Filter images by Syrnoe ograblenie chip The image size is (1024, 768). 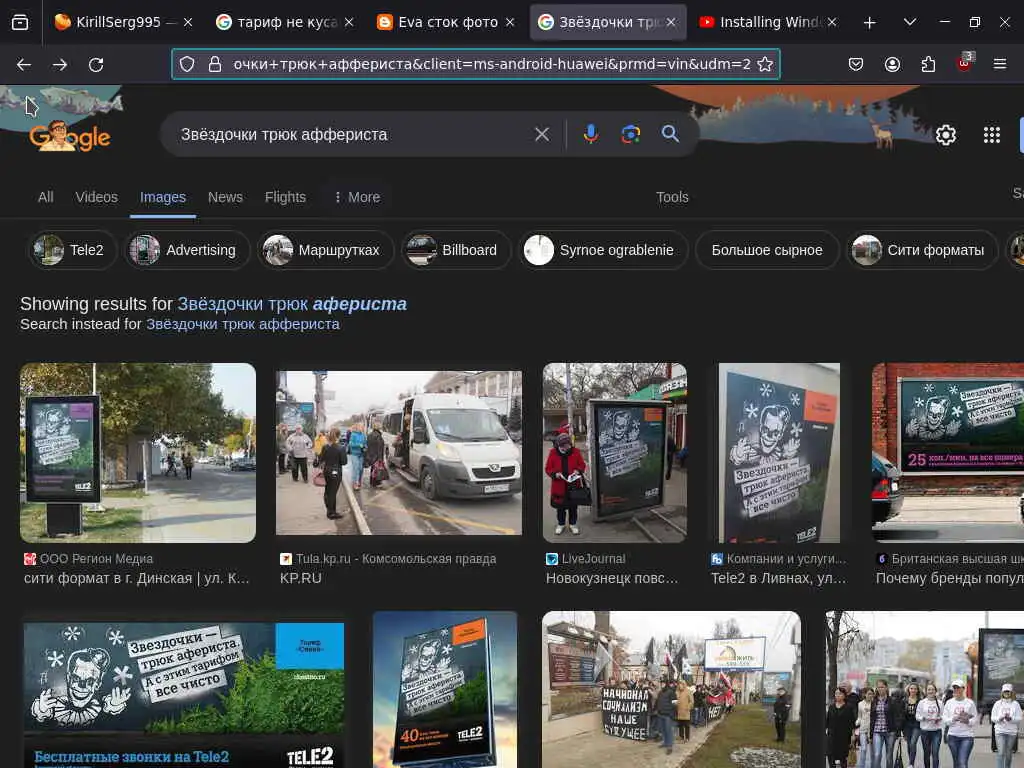(603, 250)
